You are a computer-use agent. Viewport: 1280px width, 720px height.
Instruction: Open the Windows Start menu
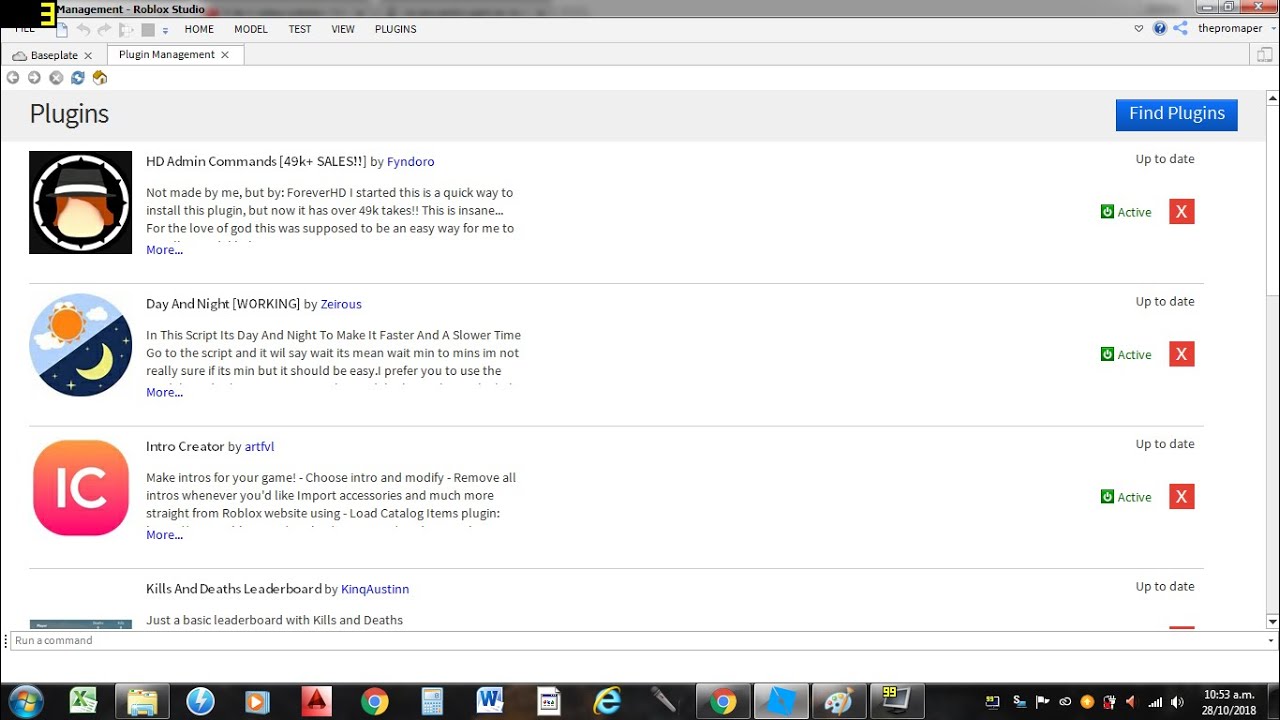pos(25,701)
